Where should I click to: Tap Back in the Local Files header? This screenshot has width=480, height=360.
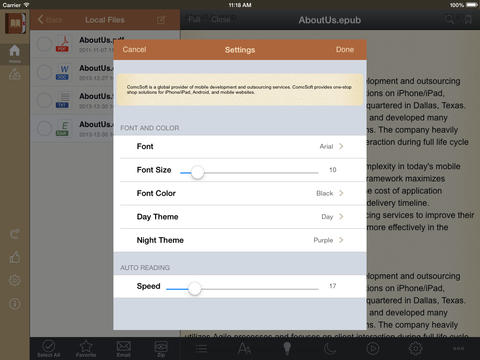50,20
